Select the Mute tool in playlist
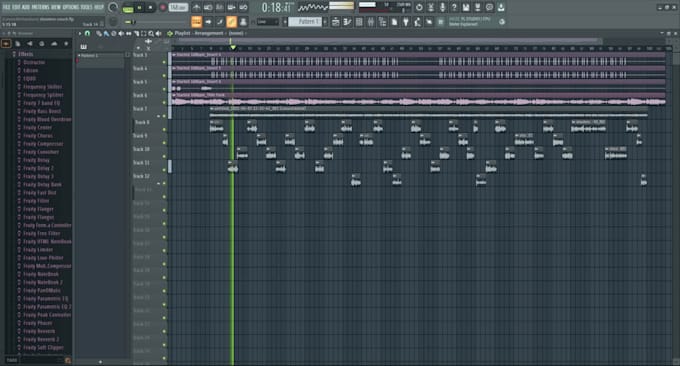This screenshot has height=366, width=680. pos(121,33)
